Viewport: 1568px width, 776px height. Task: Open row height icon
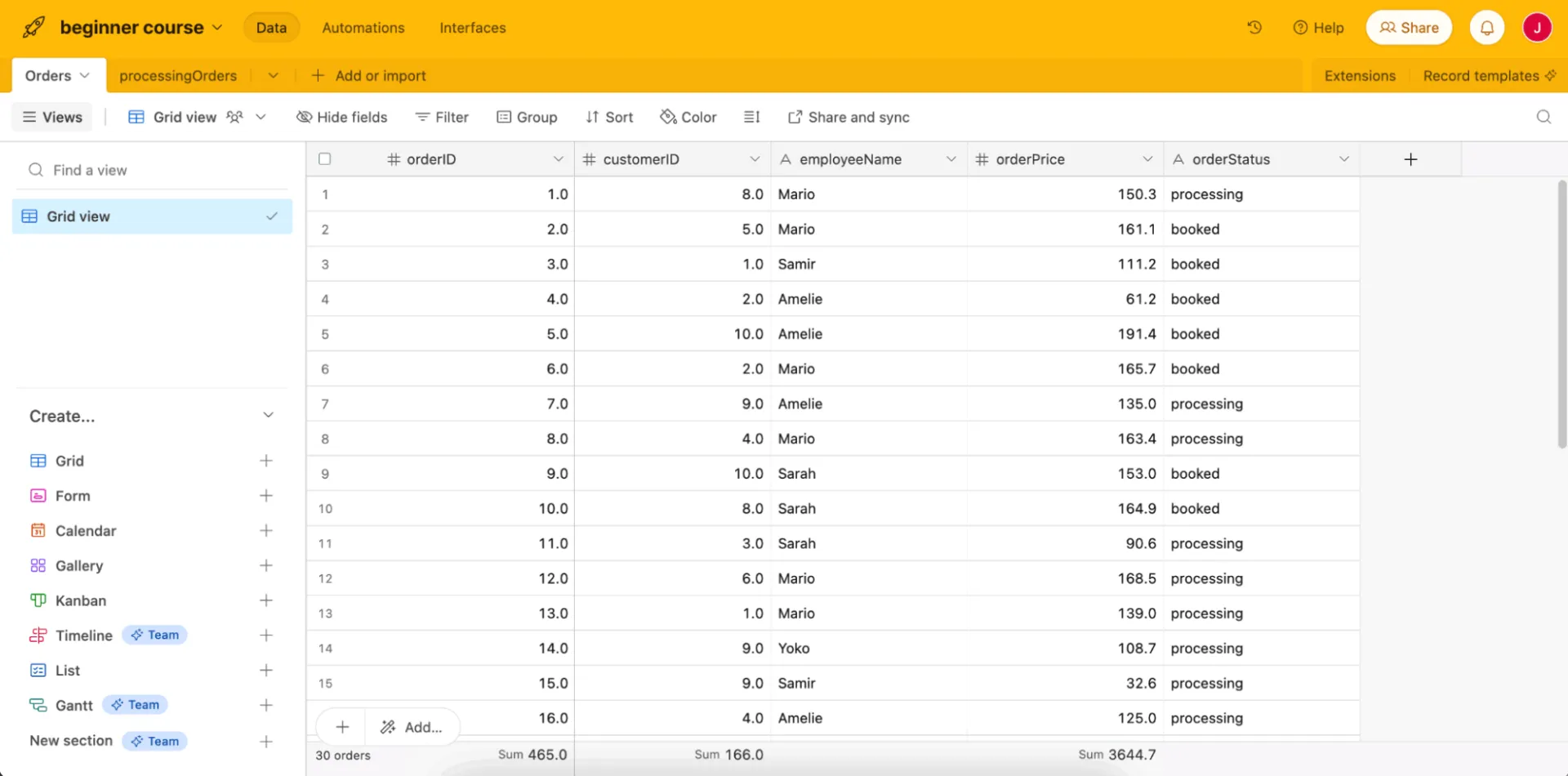[x=752, y=117]
